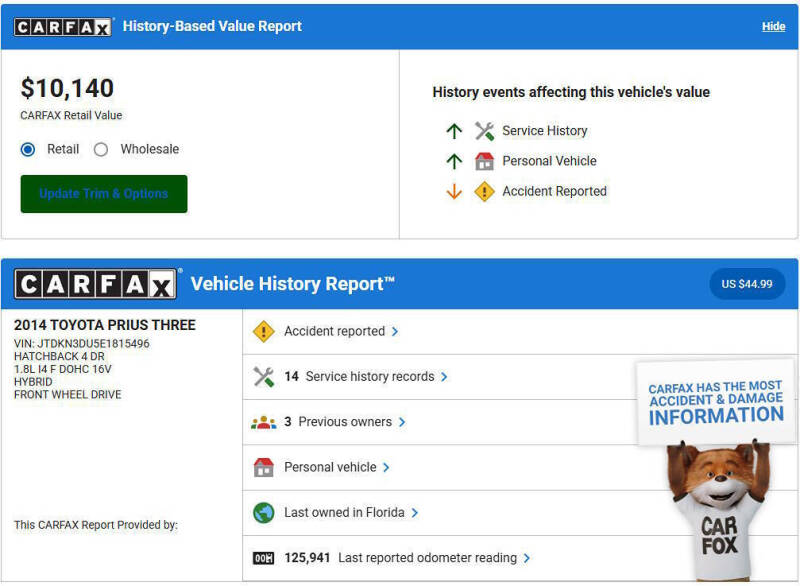Click the wrench Service History icon in value report
Viewport: 800px width, 586px height.
click(484, 131)
